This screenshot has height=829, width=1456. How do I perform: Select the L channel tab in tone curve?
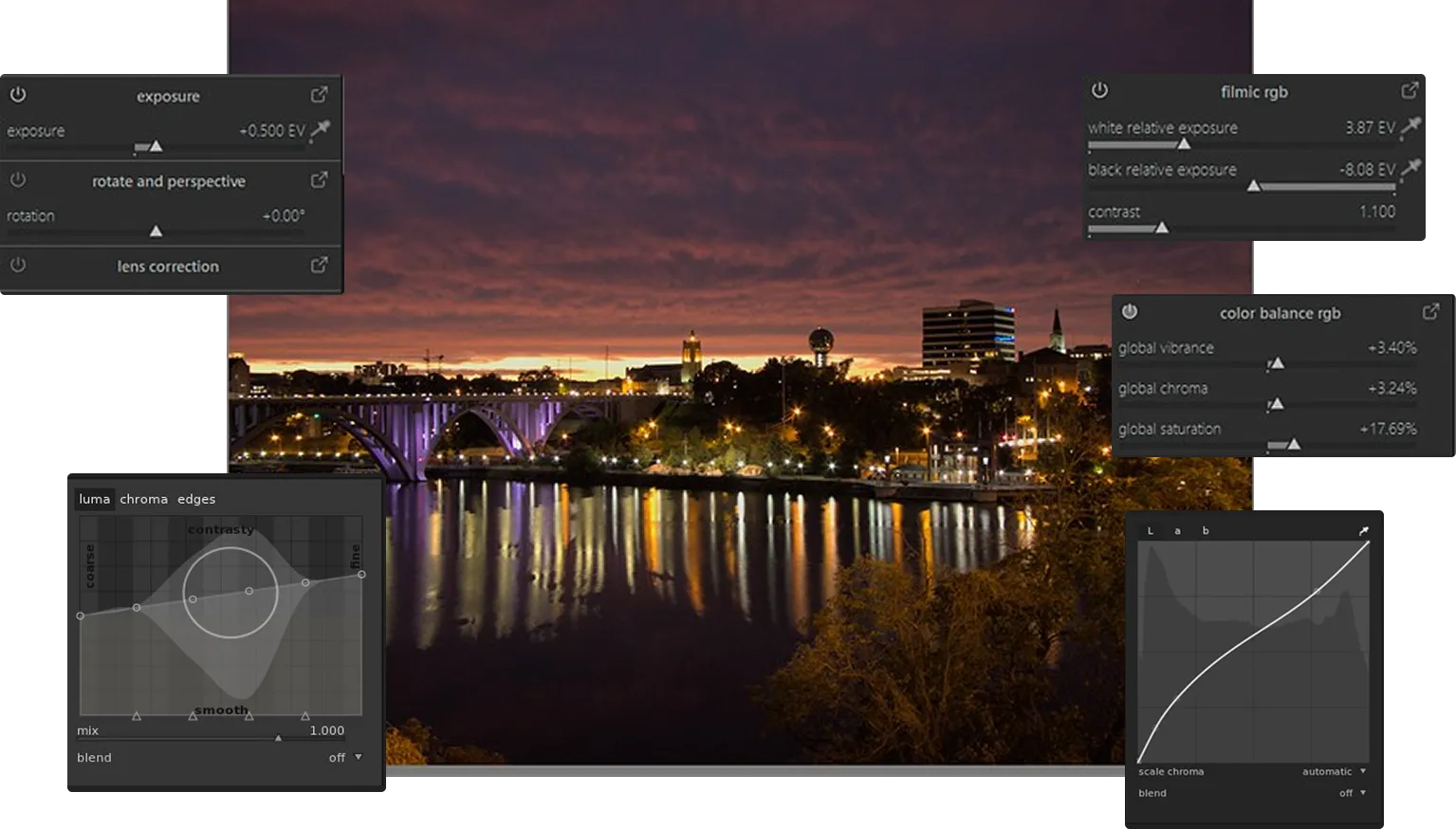[x=1151, y=530]
